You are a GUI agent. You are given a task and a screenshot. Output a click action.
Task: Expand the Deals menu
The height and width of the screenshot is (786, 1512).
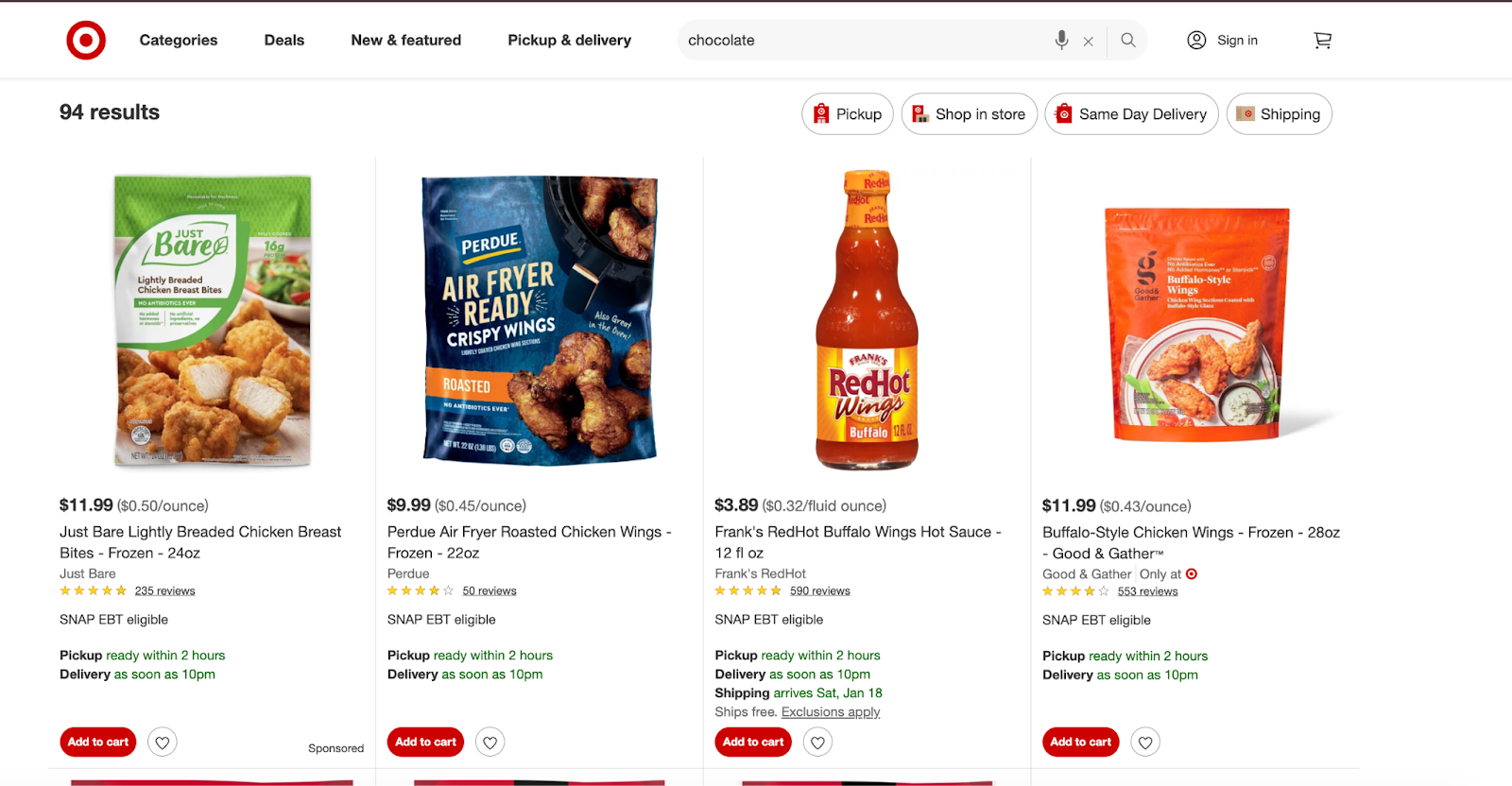tap(284, 41)
